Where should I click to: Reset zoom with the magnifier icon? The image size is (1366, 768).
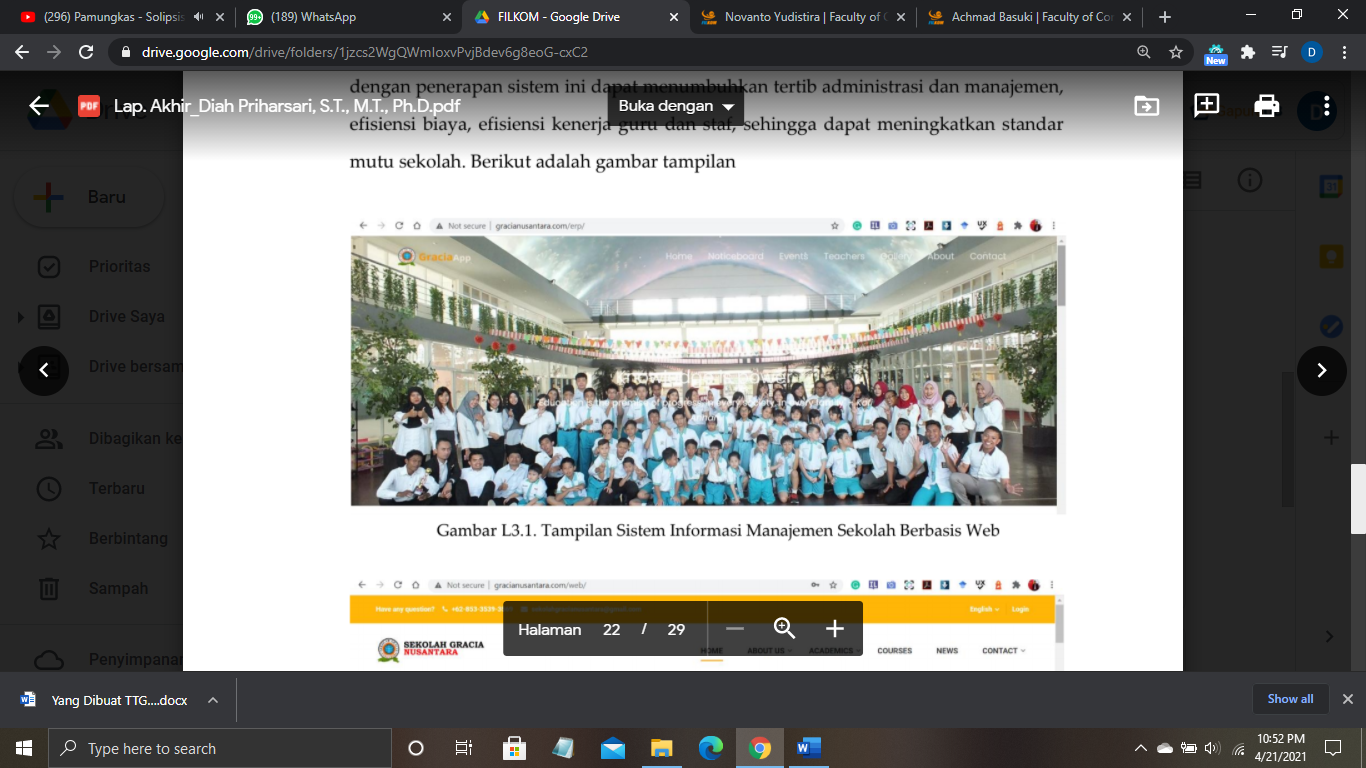[x=785, y=629]
